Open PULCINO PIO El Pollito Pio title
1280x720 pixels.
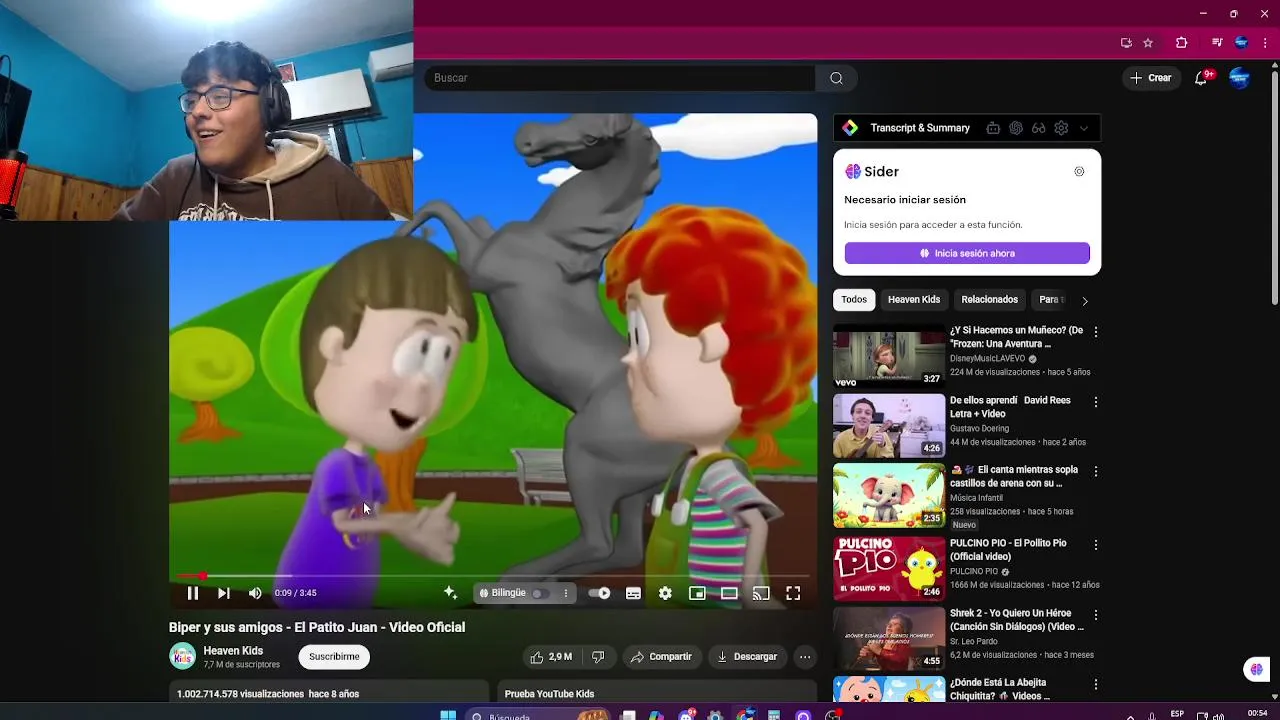click(1008, 550)
